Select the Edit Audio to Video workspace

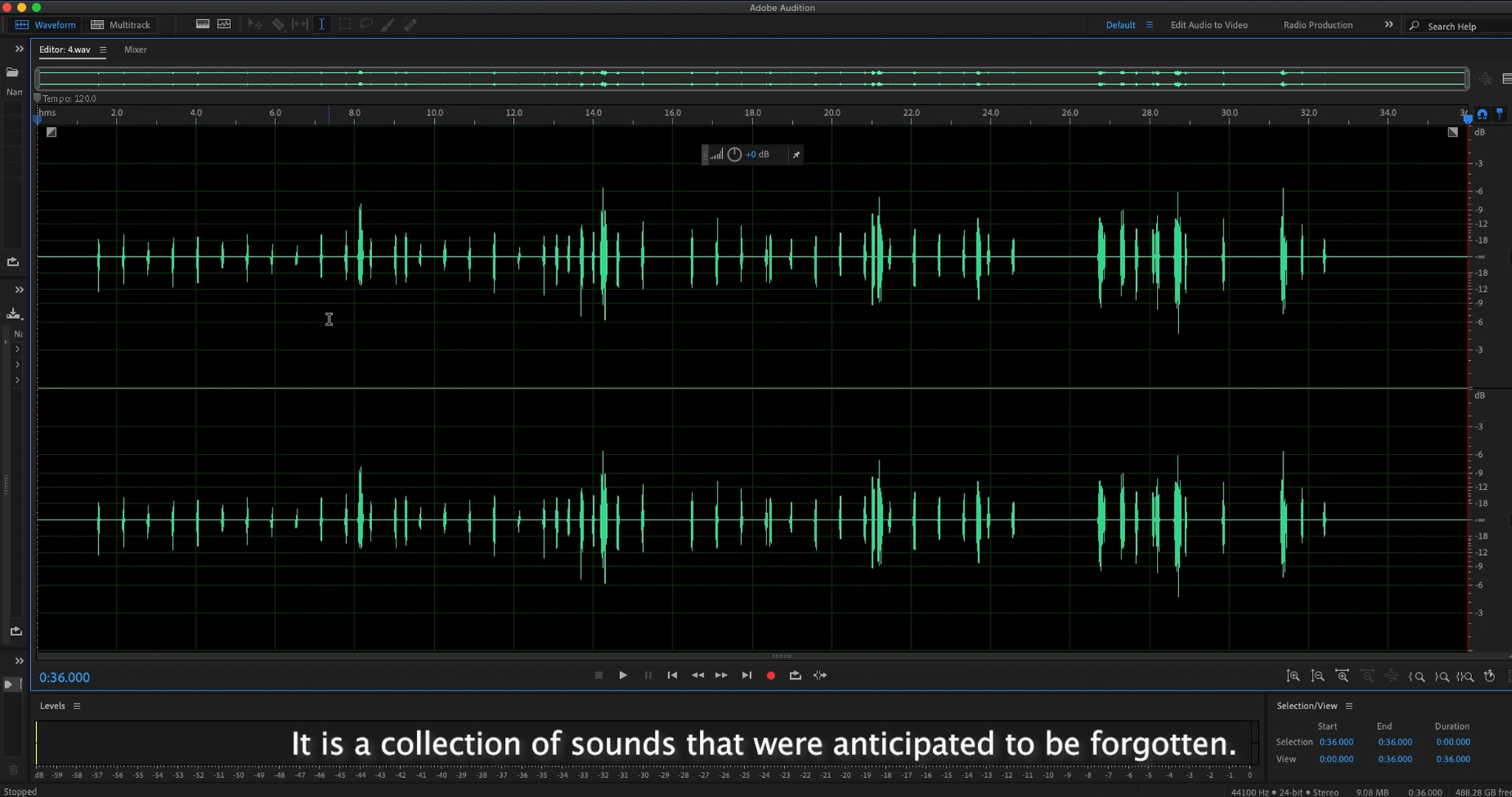[x=1209, y=25]
